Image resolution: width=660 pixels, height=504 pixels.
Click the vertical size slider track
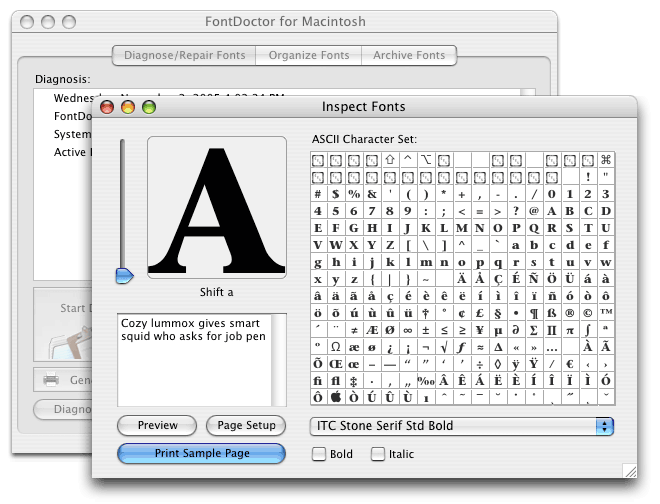tap(122, 202)
